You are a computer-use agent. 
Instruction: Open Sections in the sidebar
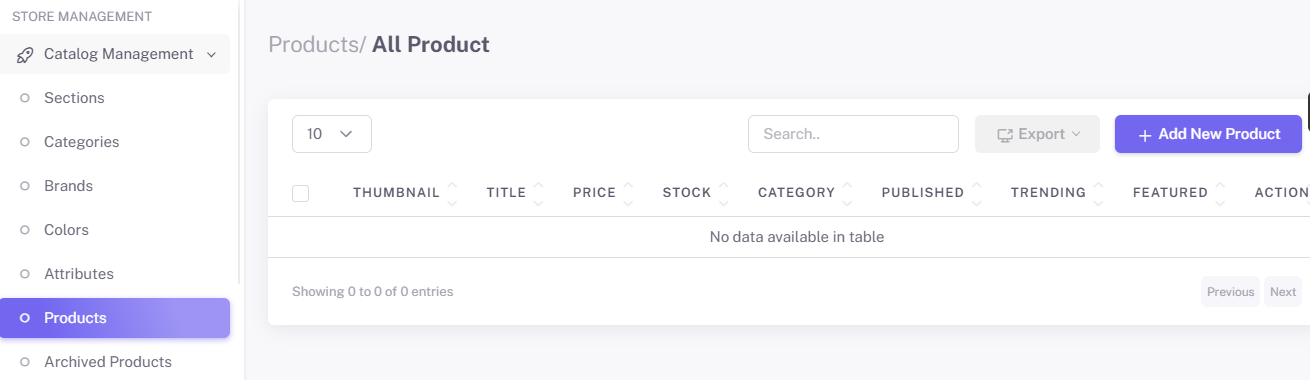[74, 98]
